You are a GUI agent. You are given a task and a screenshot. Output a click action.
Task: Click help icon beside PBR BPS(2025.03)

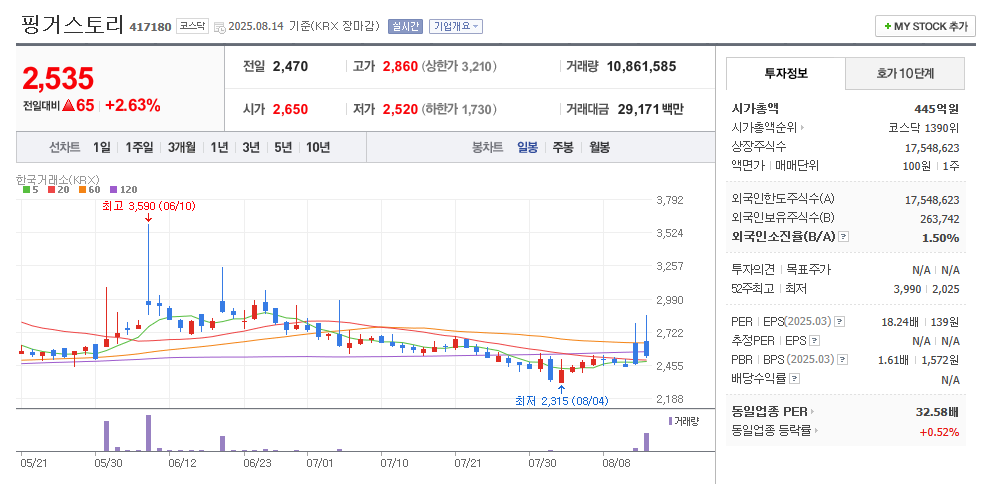pyautogui.click(x=842, y=360)
